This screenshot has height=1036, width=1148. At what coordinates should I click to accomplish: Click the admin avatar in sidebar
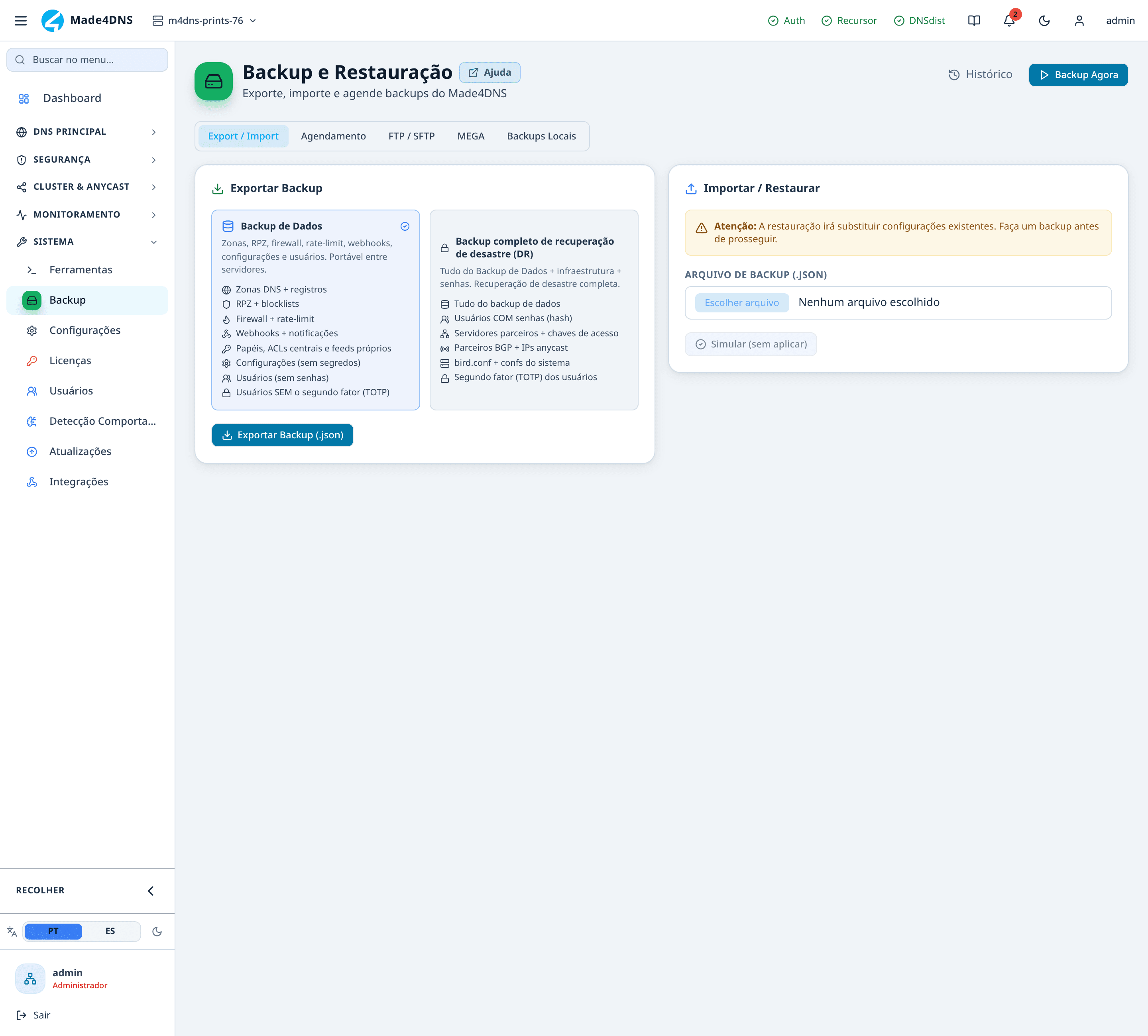(x=30, y=979)
